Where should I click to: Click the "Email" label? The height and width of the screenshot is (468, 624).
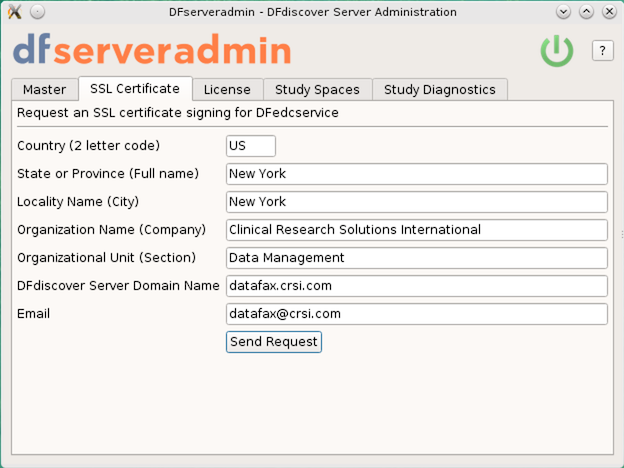pyautogui.click(x=33, y=314)
